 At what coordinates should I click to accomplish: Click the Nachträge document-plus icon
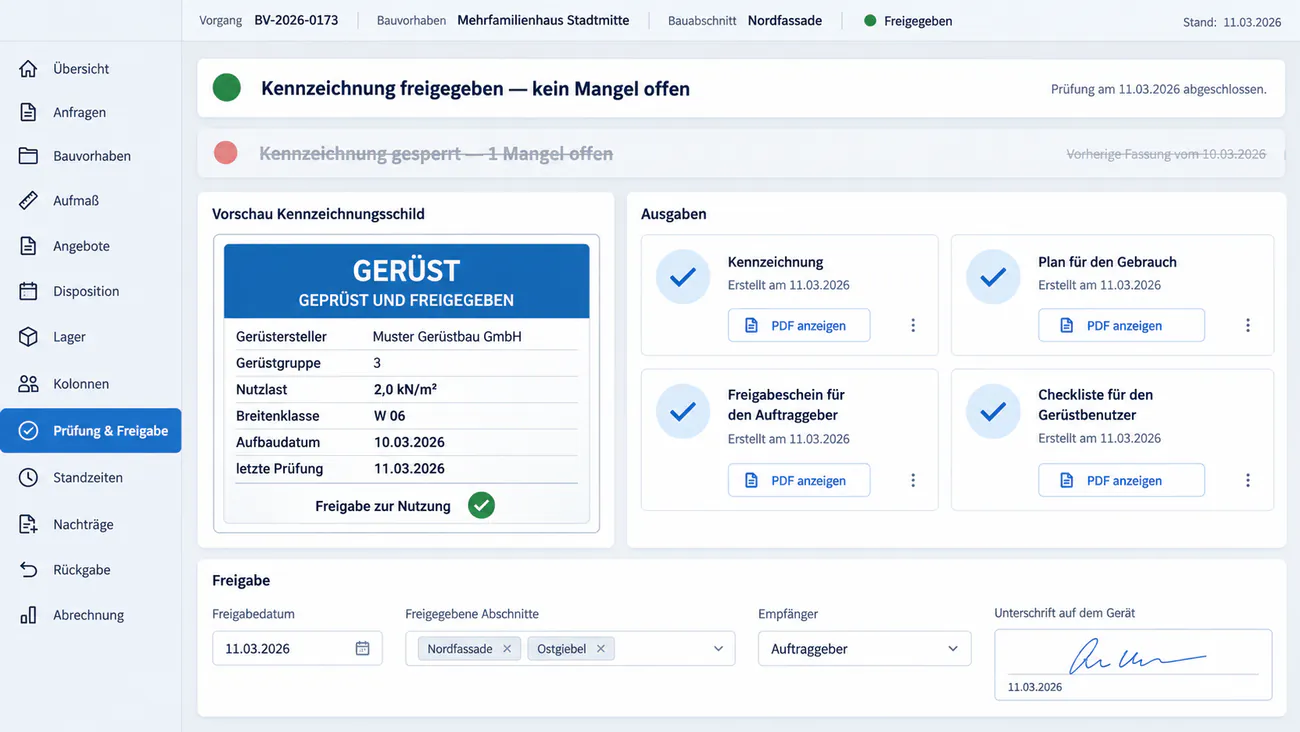point(28,524)
